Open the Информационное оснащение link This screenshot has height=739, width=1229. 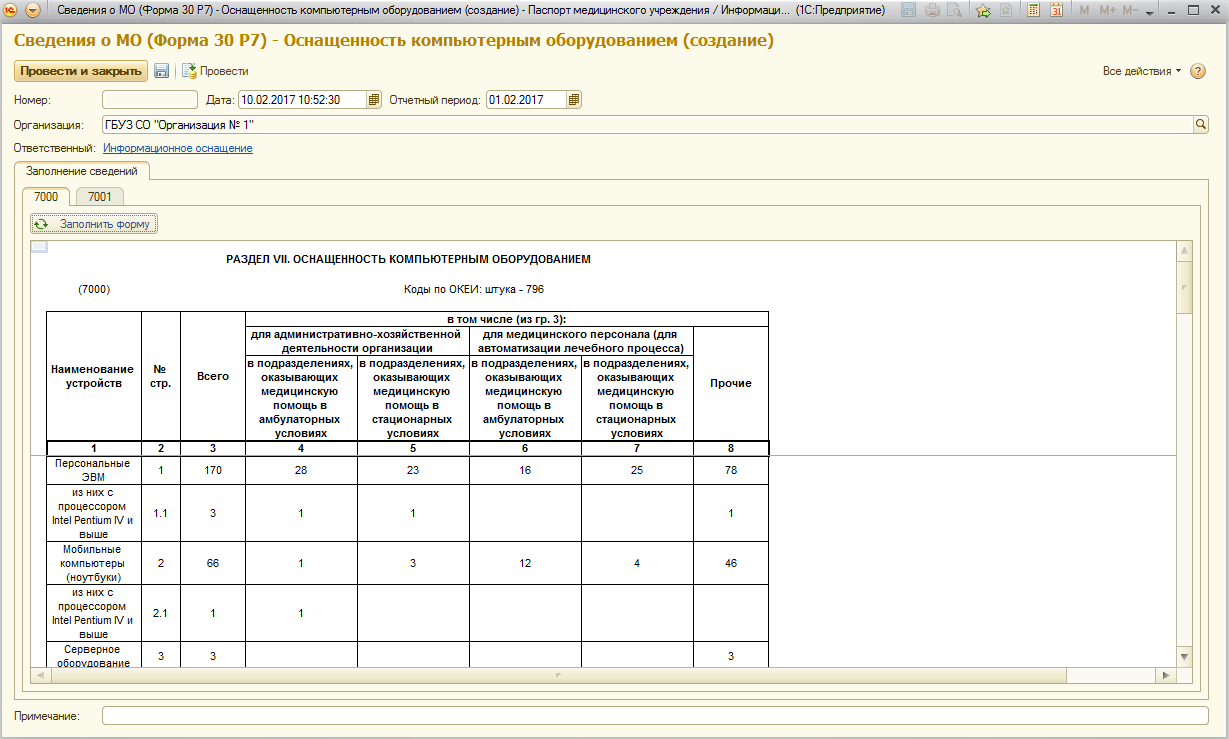pyautogui.click(x=178, y=148)
